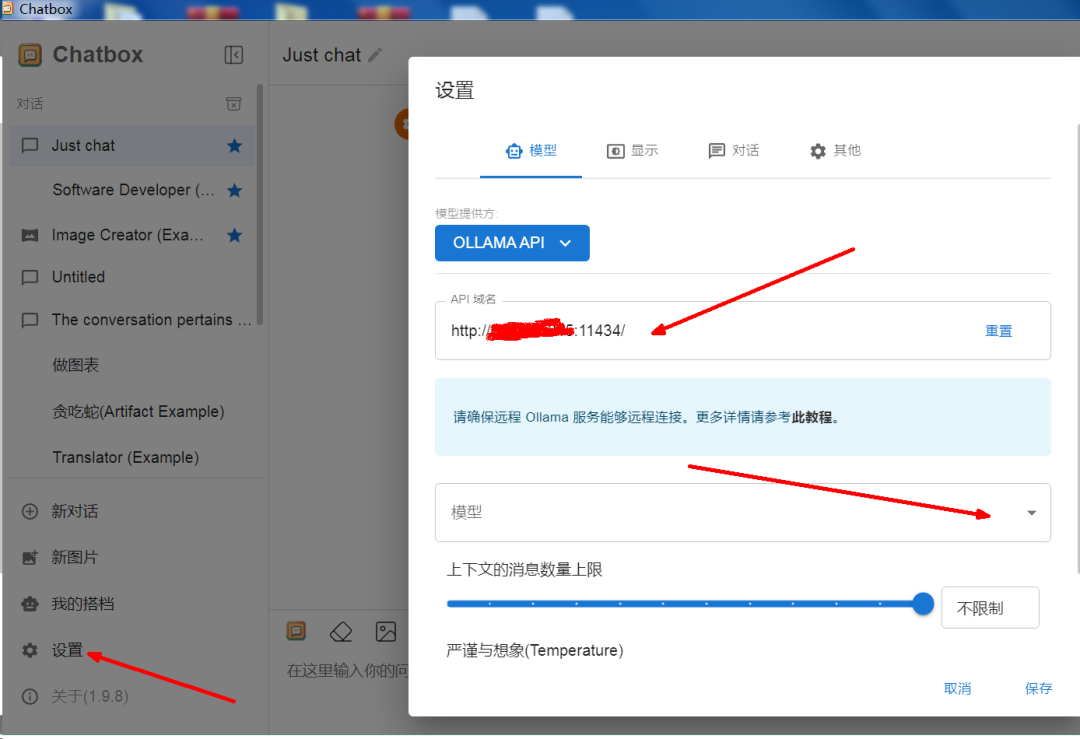Click the image icon beside Image Creator
The height and width of the screenshot is (739, 1080).
click(30, 236)
